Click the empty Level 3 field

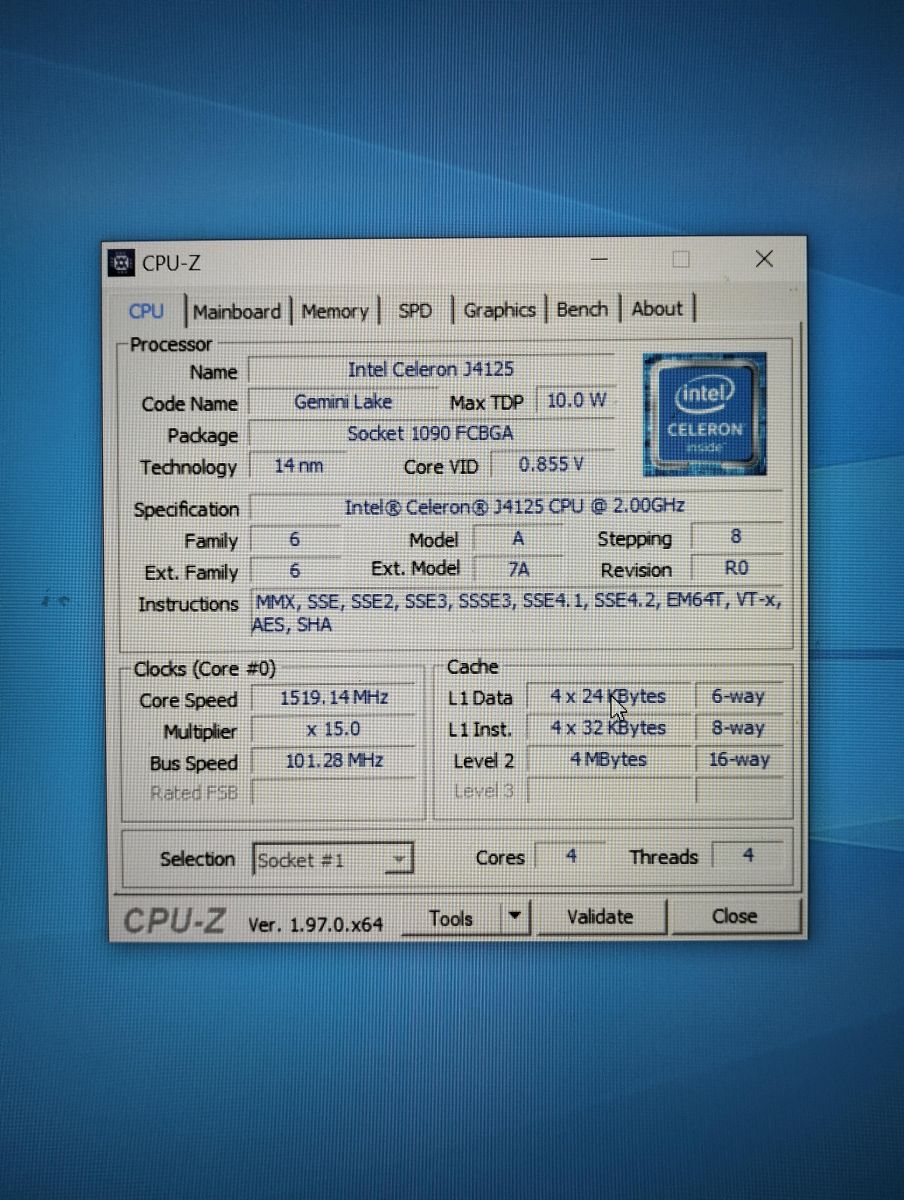608,791
